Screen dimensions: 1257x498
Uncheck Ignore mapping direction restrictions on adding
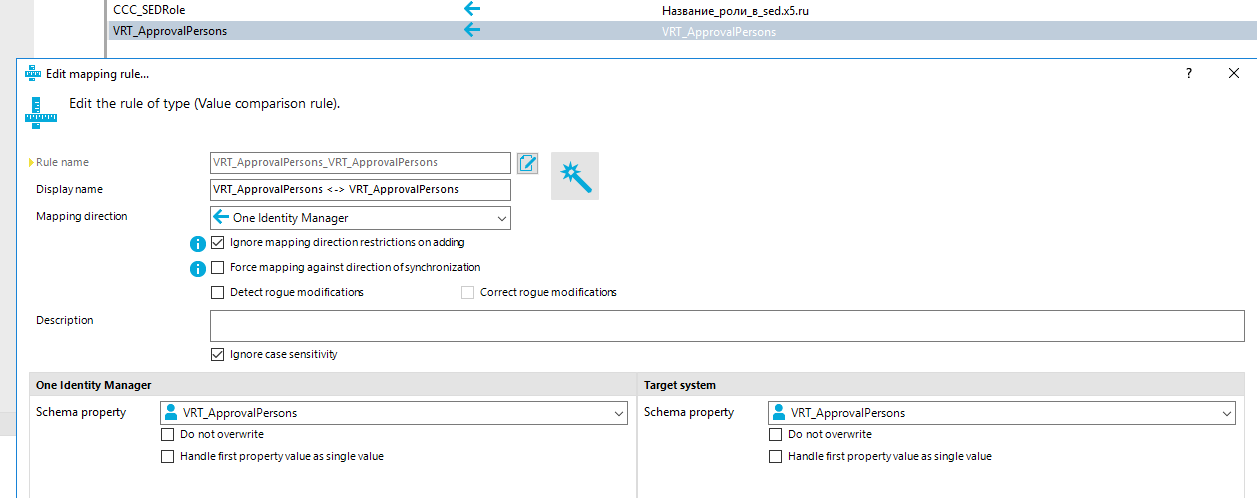pos(218,243)
